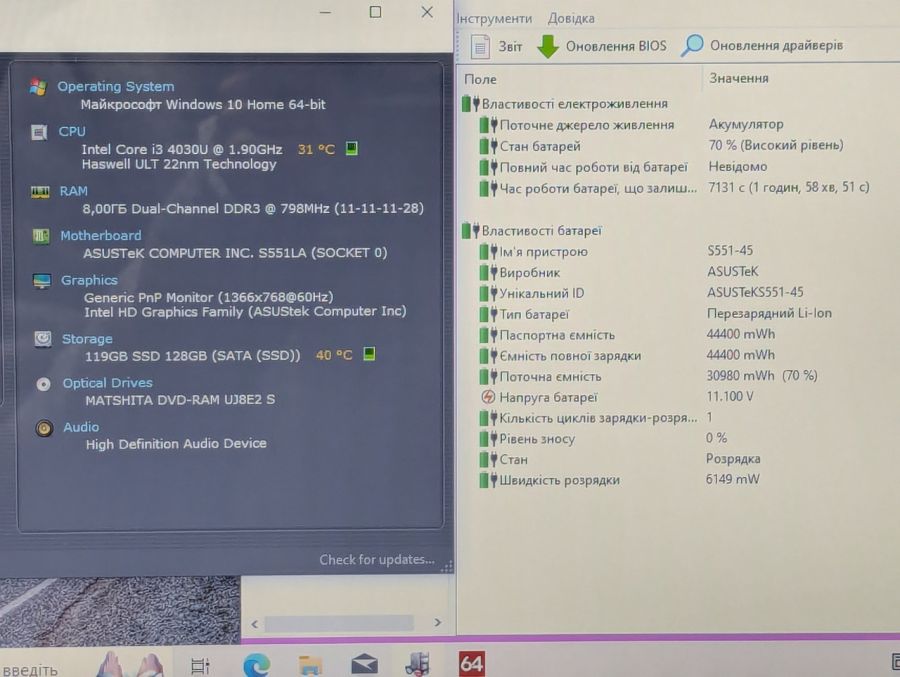Open the Graphics section heading

click(x=89, y=280)
